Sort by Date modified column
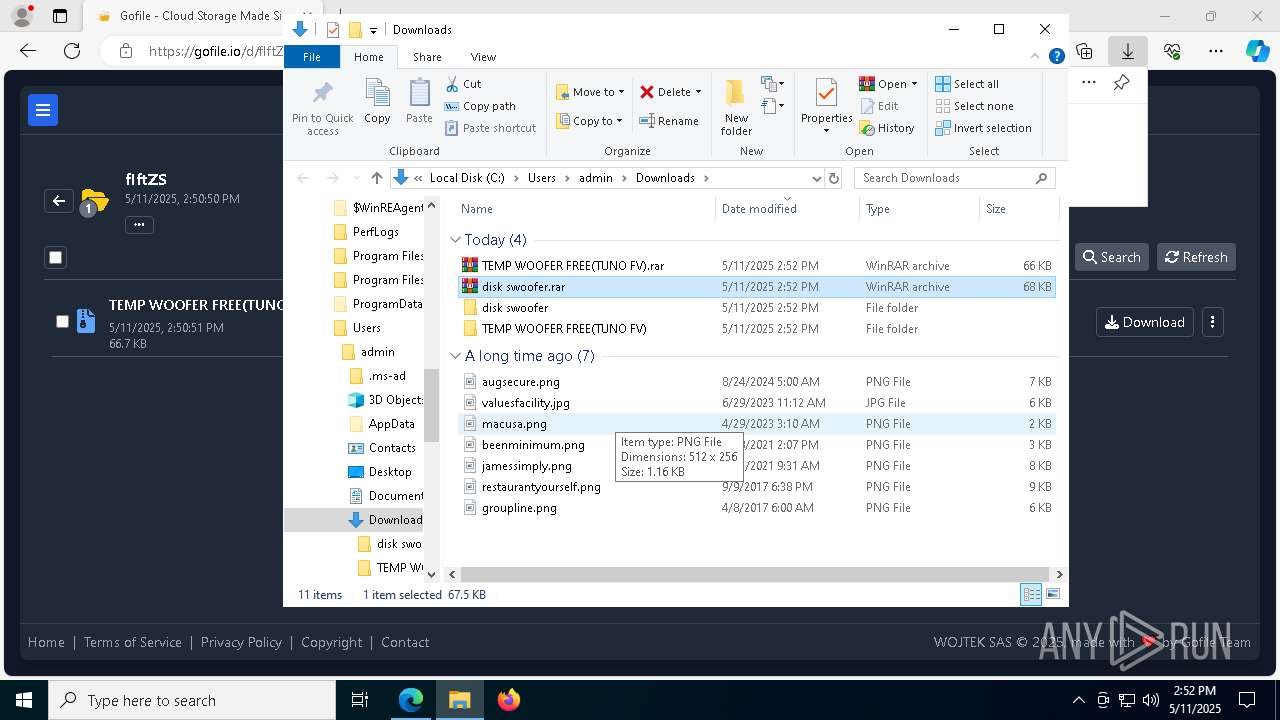The height and width of the screenshot is (720, 1280). click(759, 209)
